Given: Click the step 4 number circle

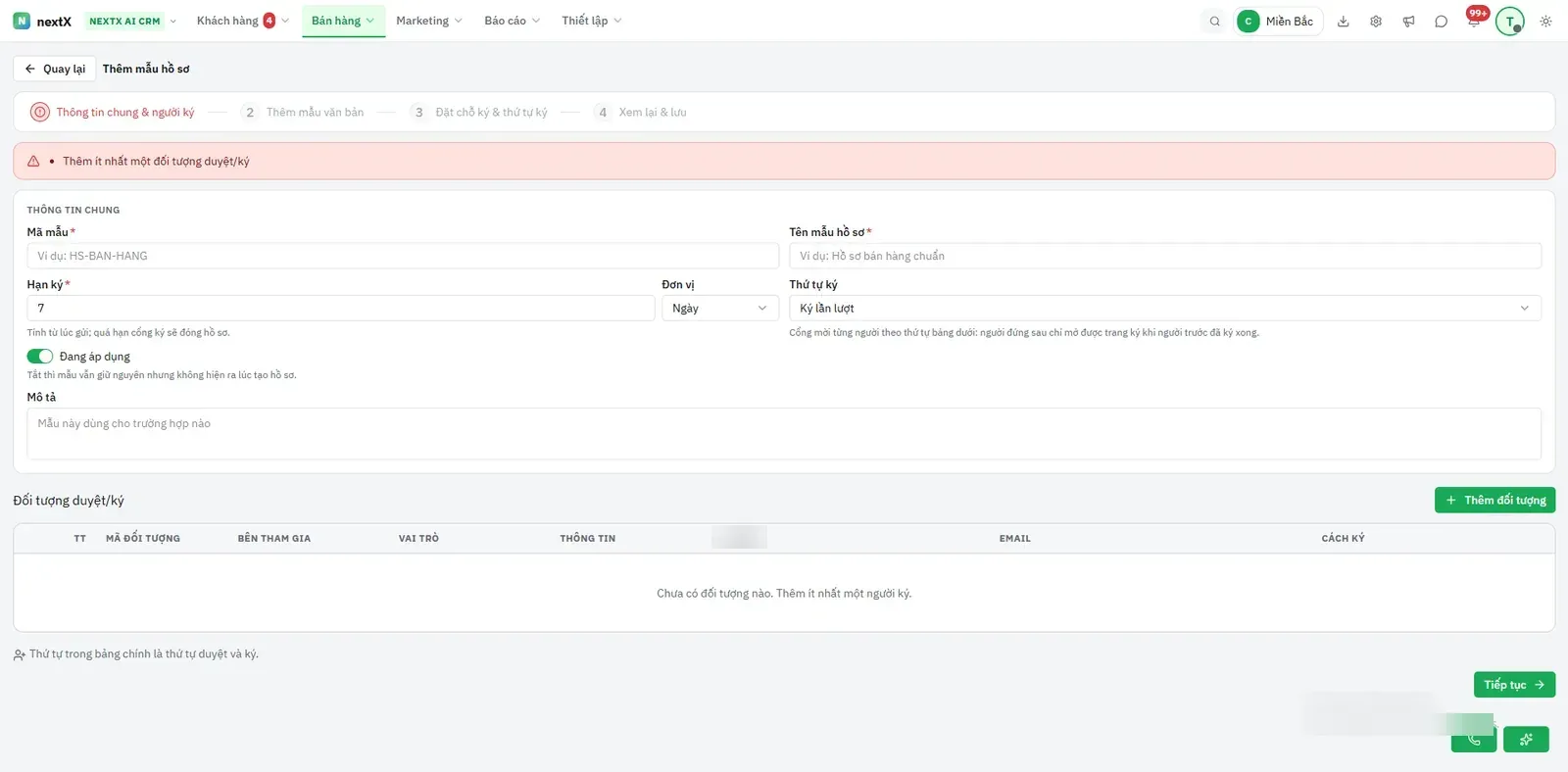Looking at the screenshot, I should (x=603, y=112).
